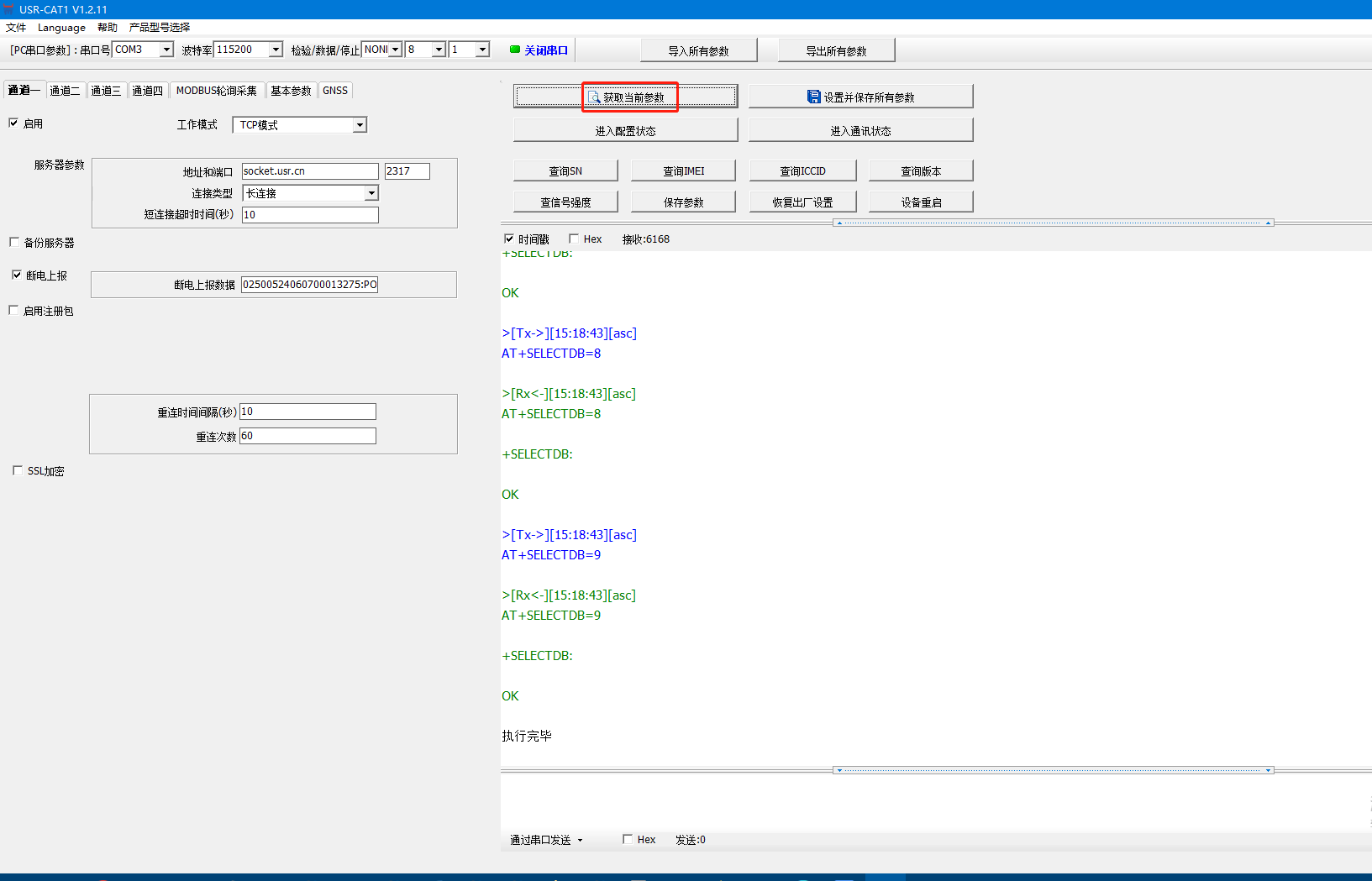Expand the 连接类型 dropdown showing 长连接
Image resolution: width=1372 pixels, height=881 pixels.
pyautogui.click(x=371, y=193)
